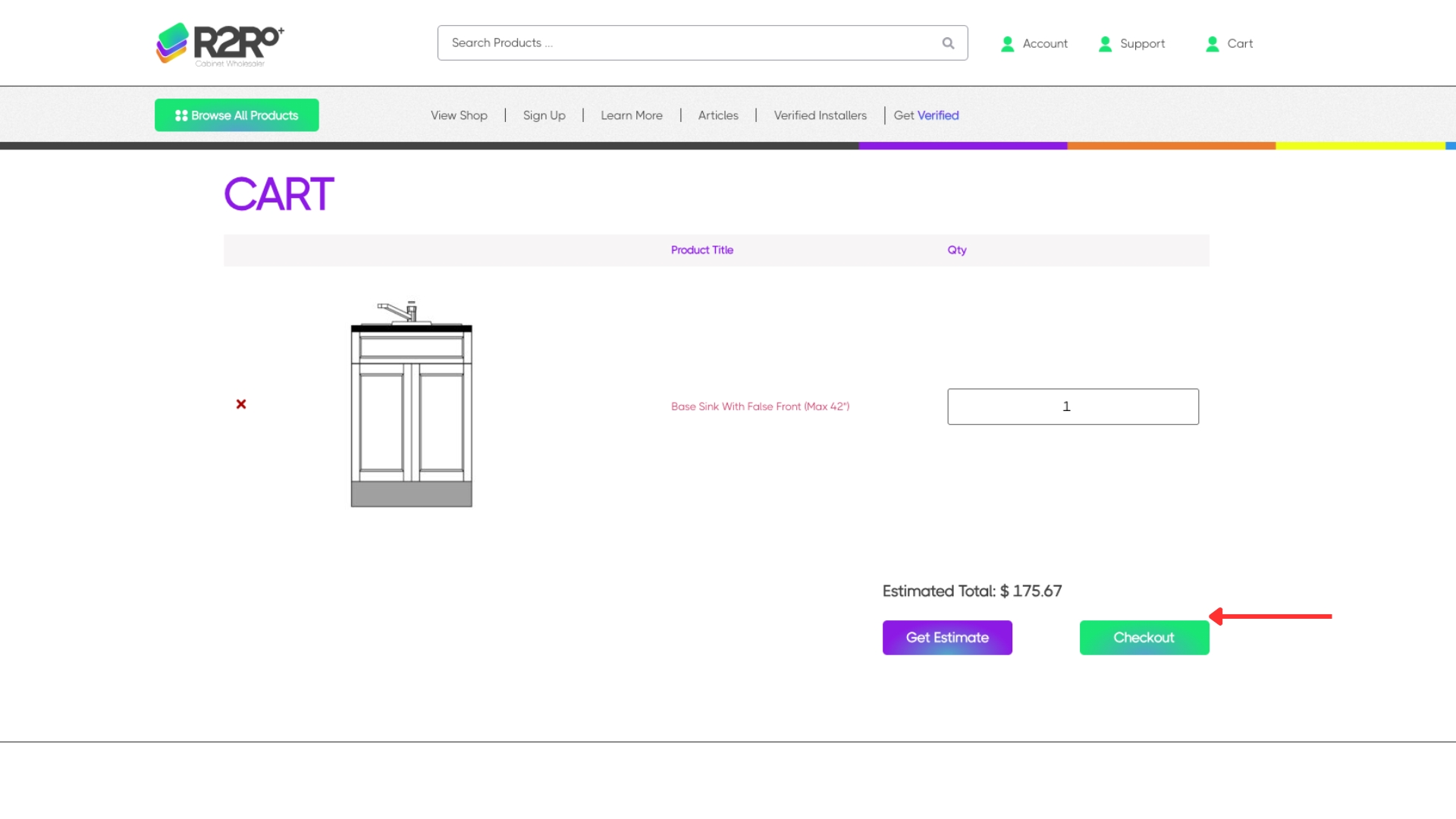Click the Support person icon
Screen dimensions: 1456x819
tap(1105, 44)
